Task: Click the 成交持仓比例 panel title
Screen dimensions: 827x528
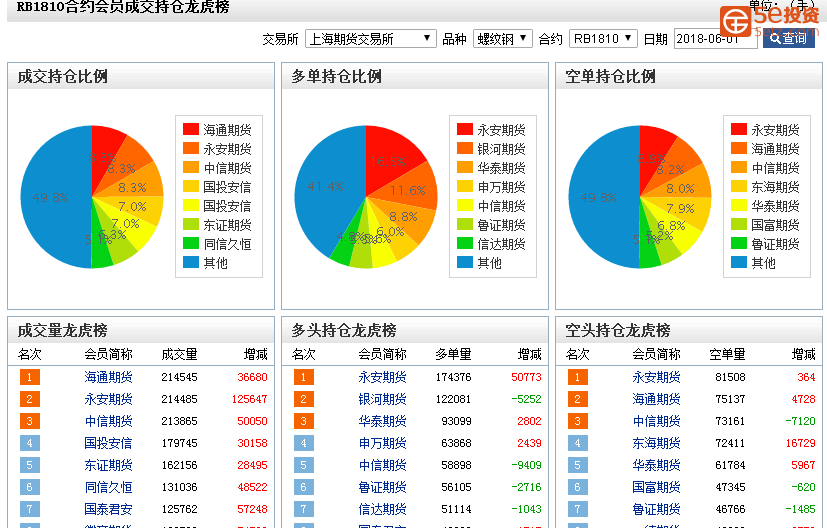Action: tap(63, 76)
